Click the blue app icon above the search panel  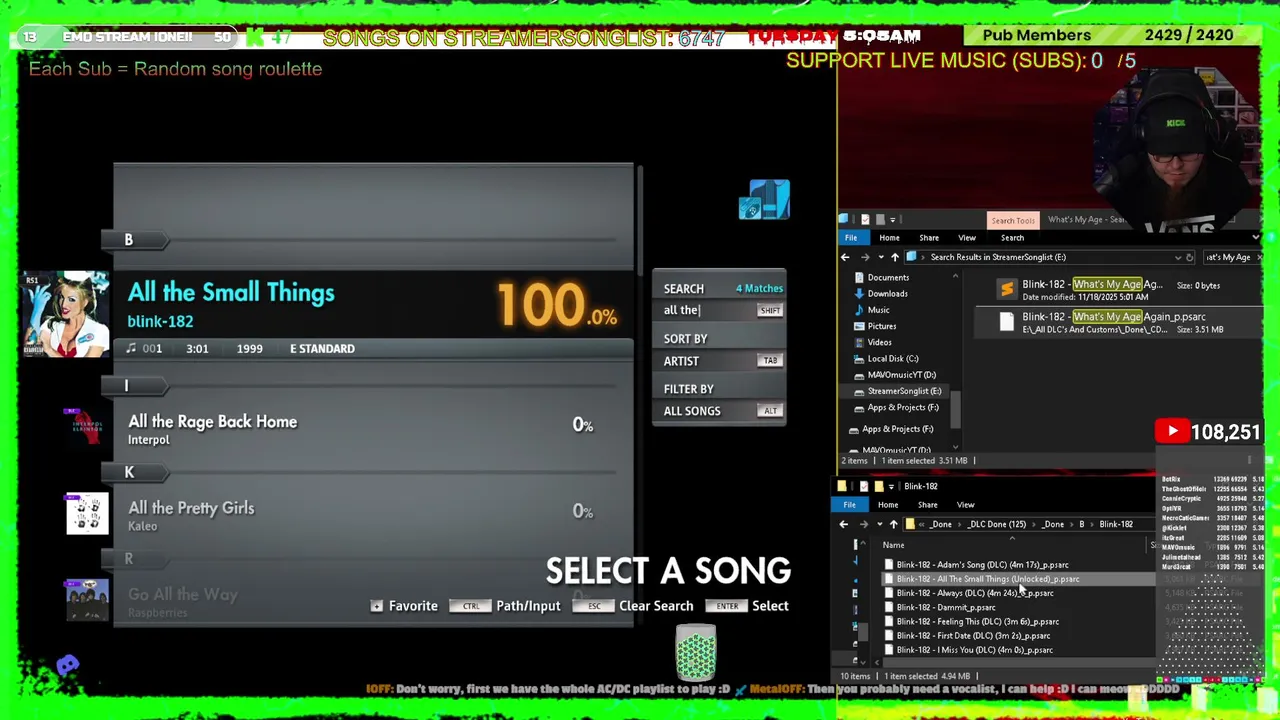click(x=765, y=200)
